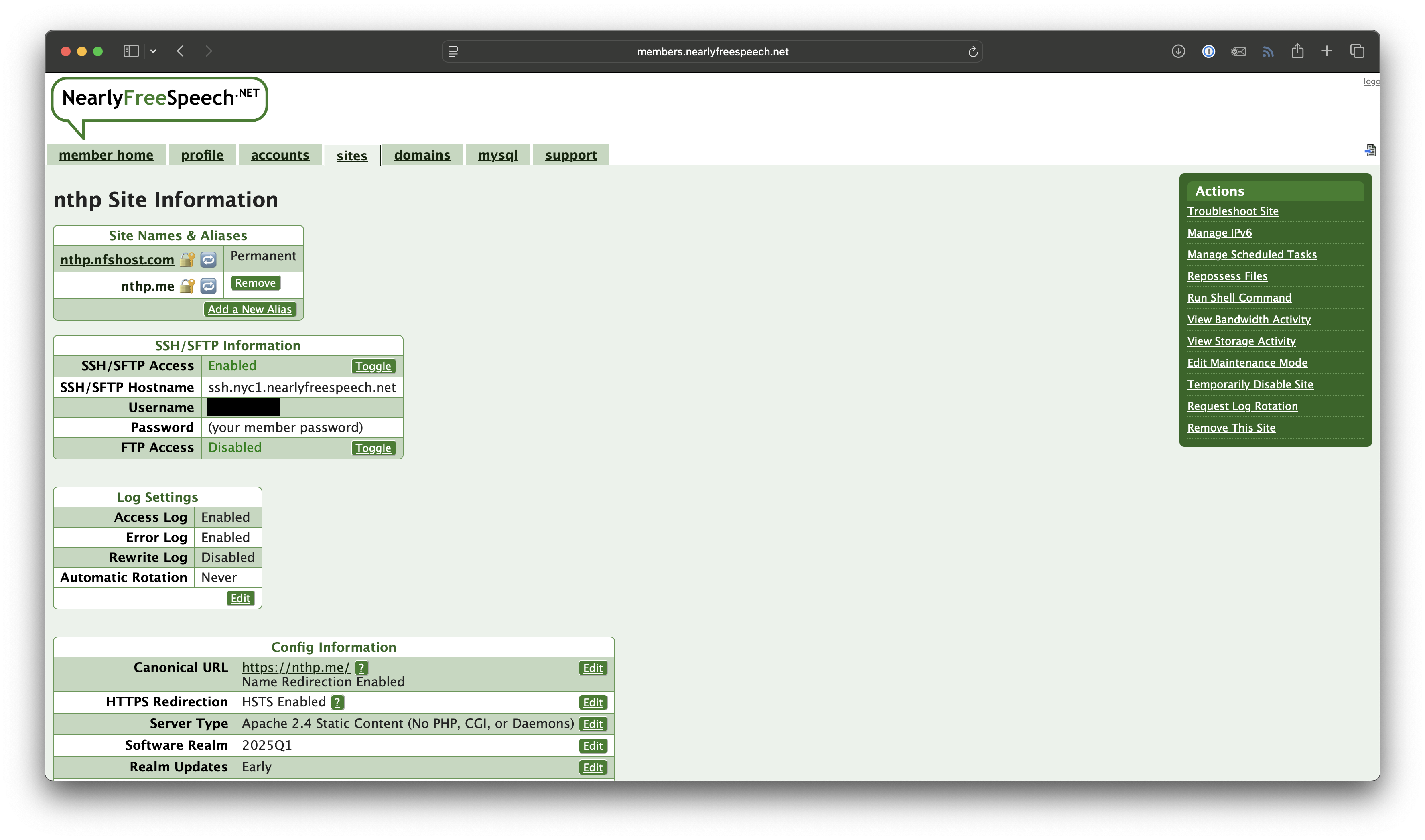
Task: Open the Run Shell Command action link
Action: pos(1239,298)
